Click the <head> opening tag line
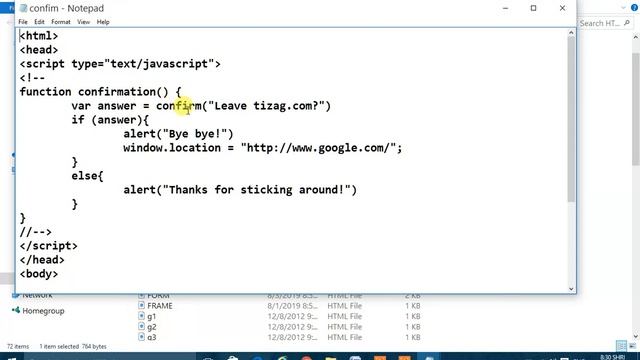 click(x=39, y=50)
